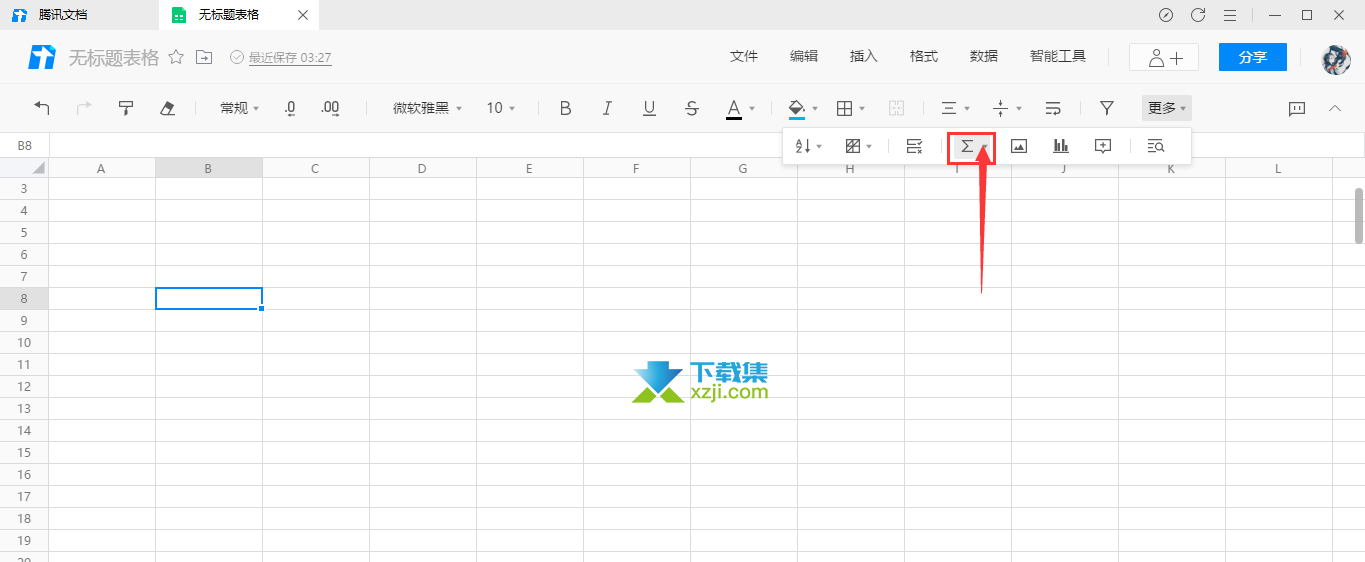Apply cell borders icon
The image size is (1365, 562).
(x=844, y=108)
